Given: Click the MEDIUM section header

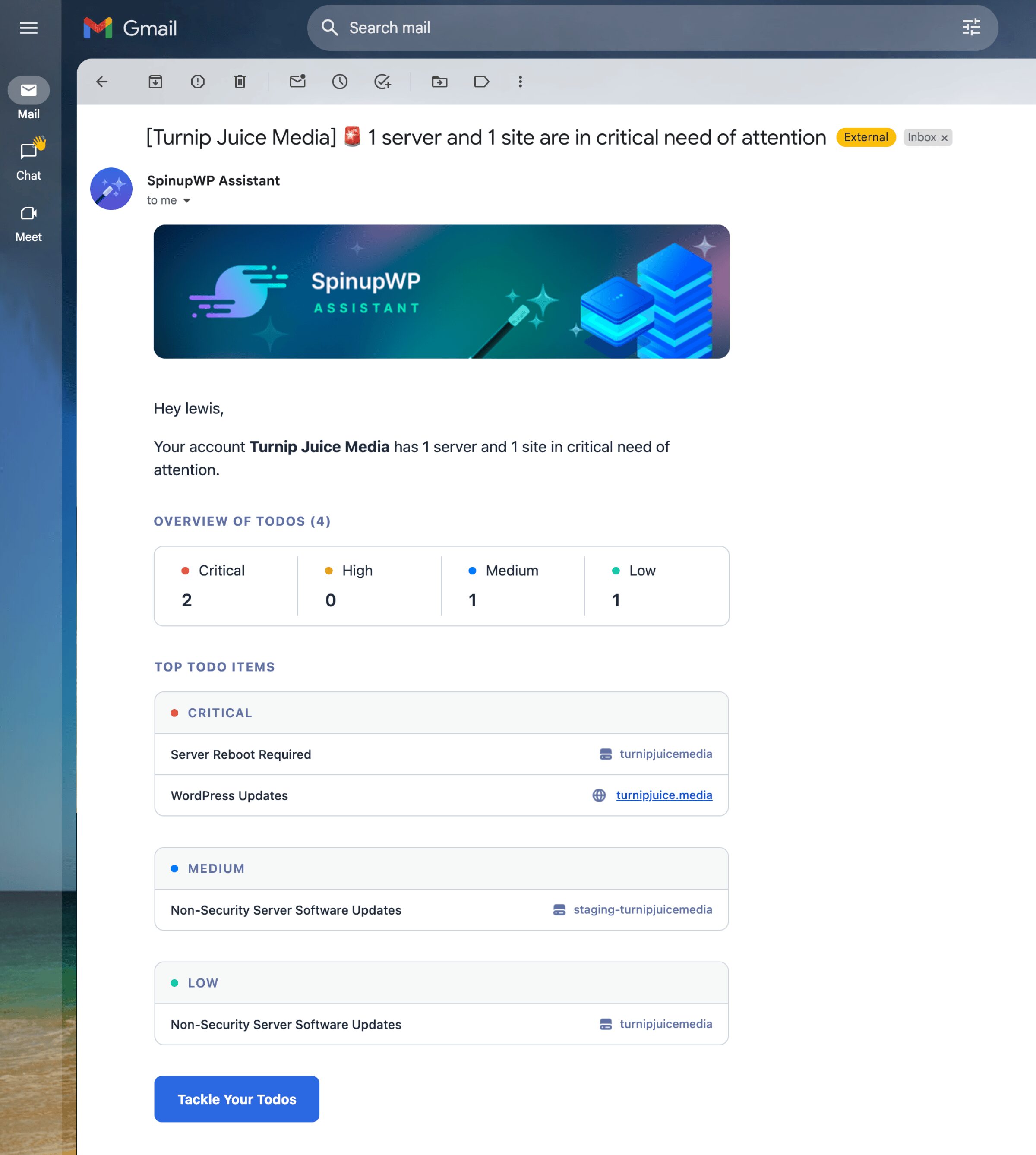Looking at the screenshot, I should pos(441,869).
